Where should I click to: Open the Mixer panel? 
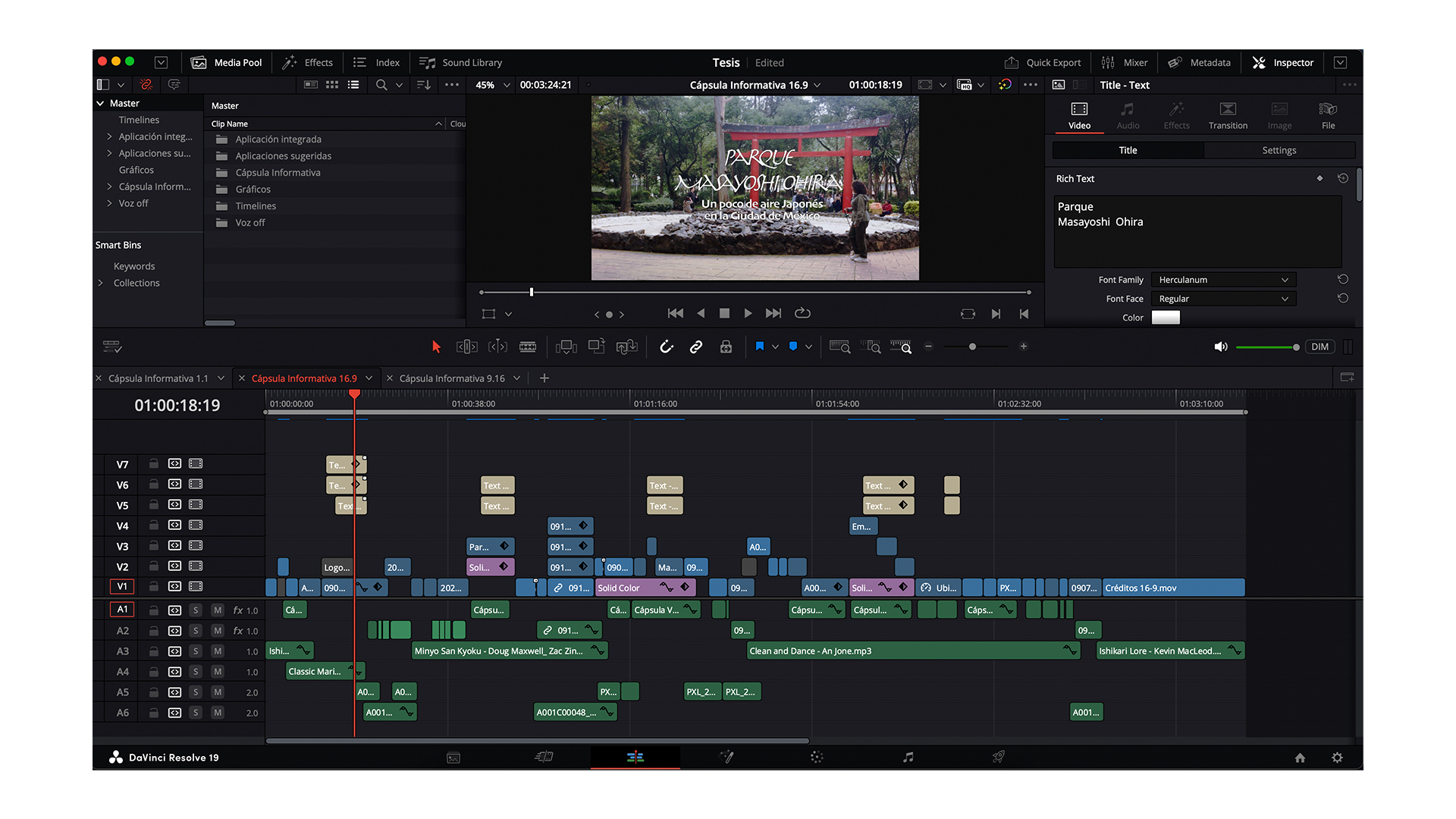(x=1125, y=62)
